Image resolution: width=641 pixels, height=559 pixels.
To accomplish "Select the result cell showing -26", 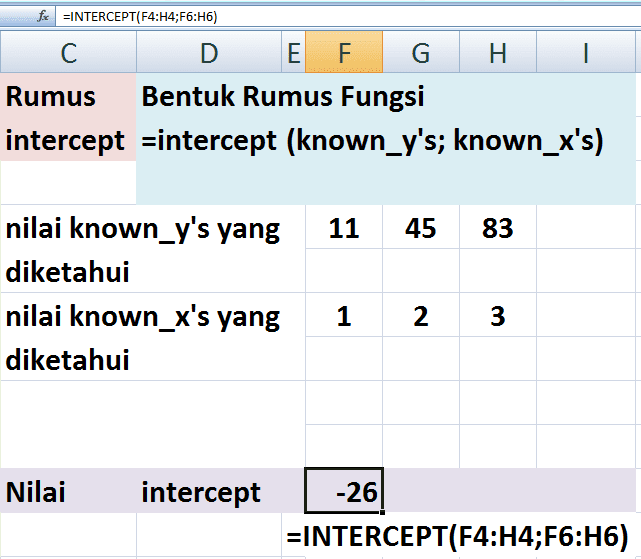I will [344, 490].
